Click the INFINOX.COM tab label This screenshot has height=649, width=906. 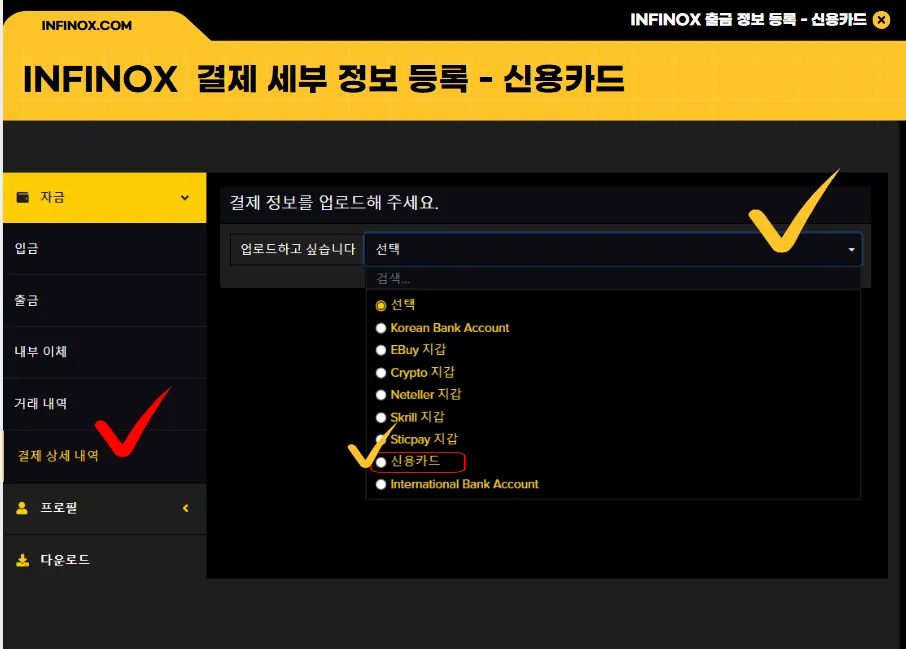click(x=87, y=25)
